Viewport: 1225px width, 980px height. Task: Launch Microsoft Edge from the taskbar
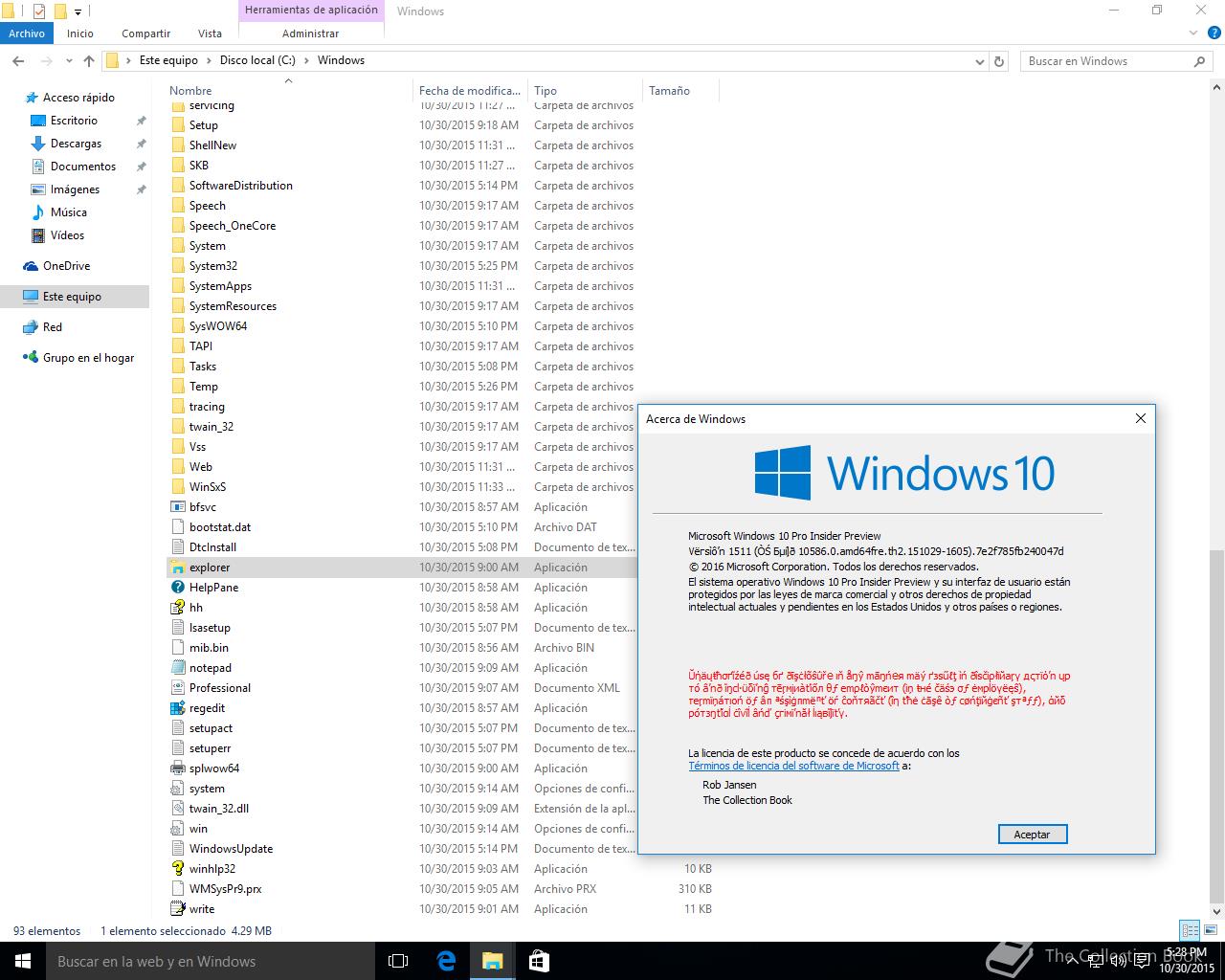(x=446, y=961)
